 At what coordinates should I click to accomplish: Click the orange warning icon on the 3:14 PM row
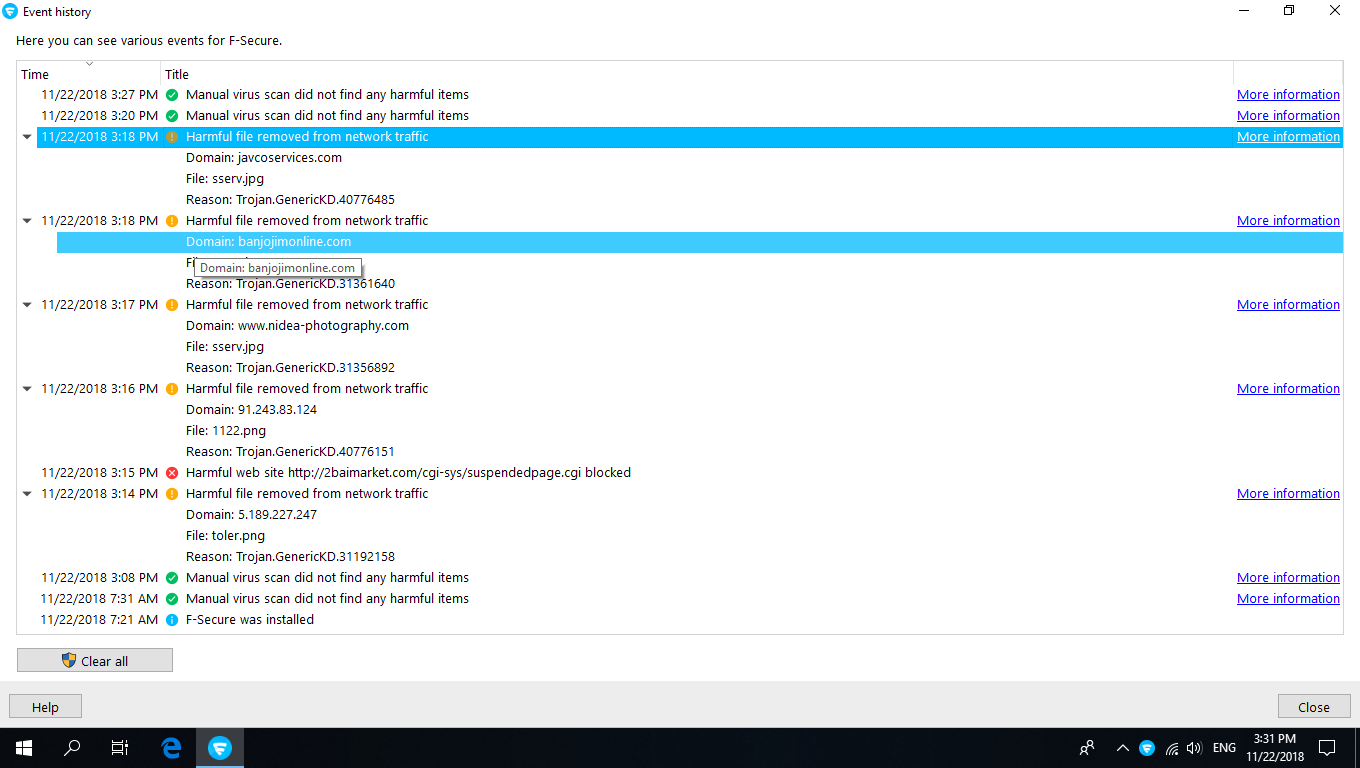(172, 494)
